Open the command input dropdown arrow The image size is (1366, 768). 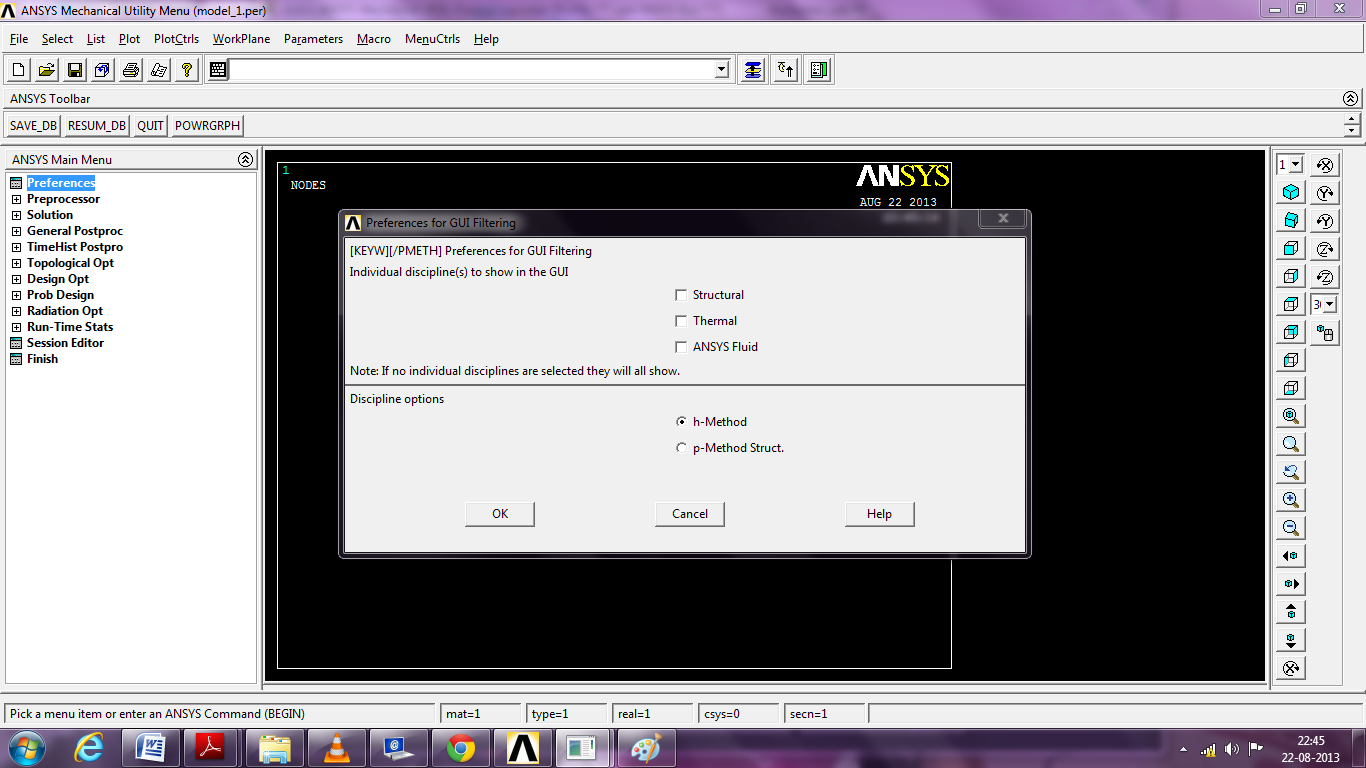[x=722, y=70]
